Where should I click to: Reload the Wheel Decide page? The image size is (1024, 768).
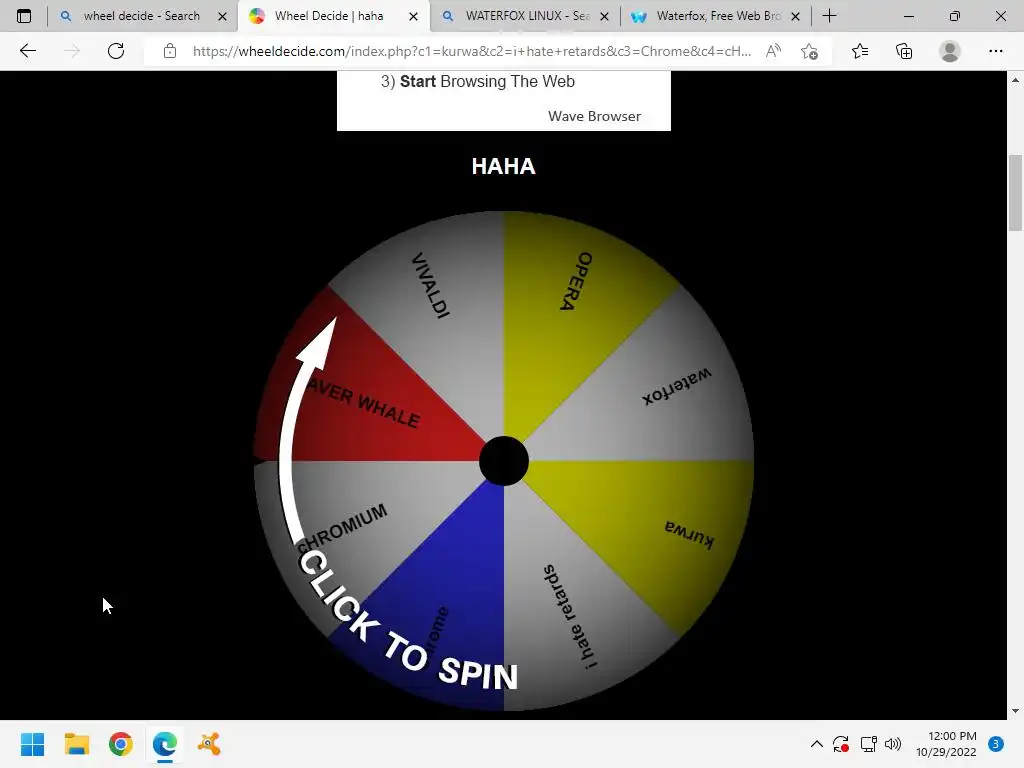116,51
